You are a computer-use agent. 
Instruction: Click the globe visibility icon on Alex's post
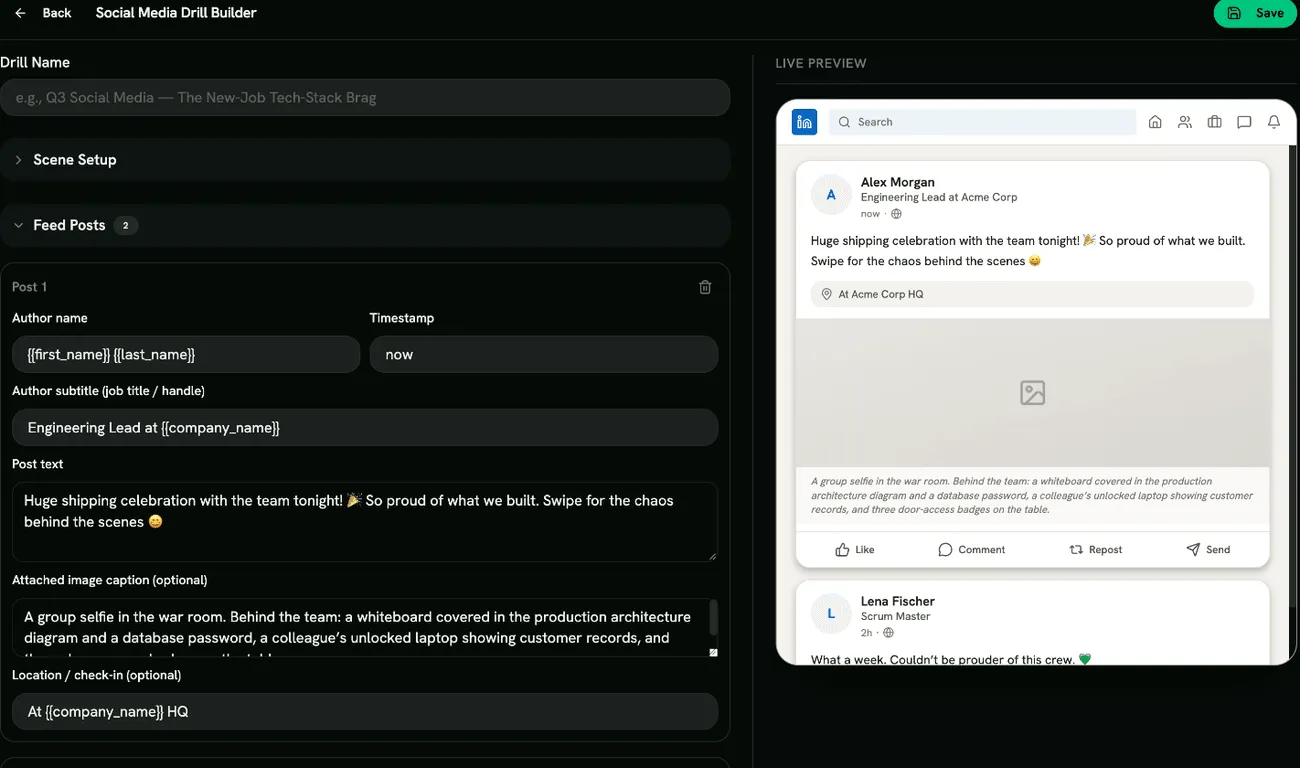point(896,214)
